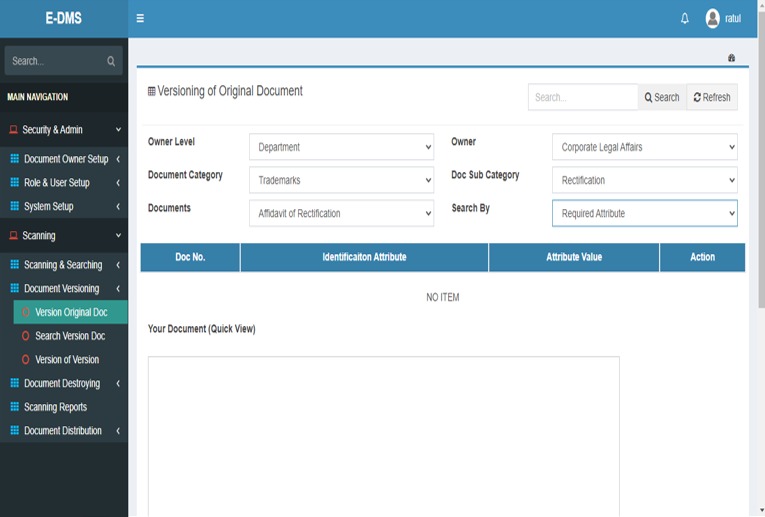This screenshot has height=517, width=765.
Task: Open the notifications bell icon
Action: 684,19
